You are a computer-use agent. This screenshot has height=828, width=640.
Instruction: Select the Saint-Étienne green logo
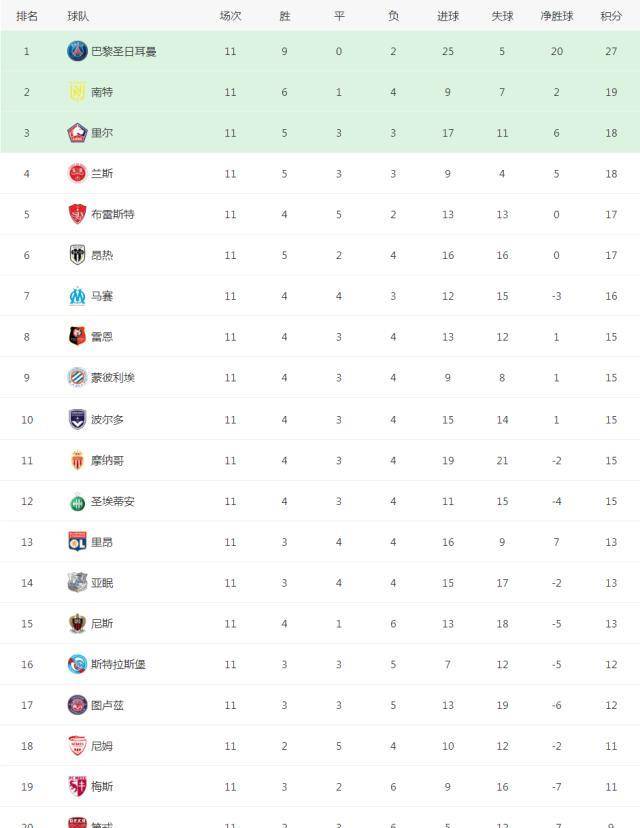pyautogui.click(x=77, y=503)
